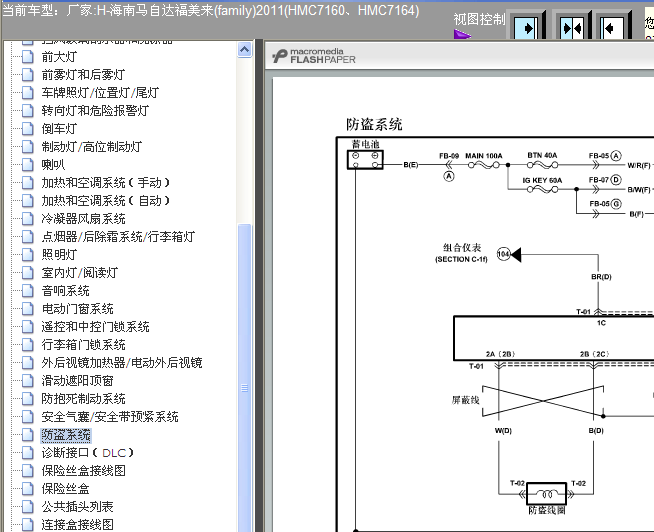This screenshot has width=654, height=532.
Task: Click the 组合仪表 label in diagram
Action: [x=462, y=248]
